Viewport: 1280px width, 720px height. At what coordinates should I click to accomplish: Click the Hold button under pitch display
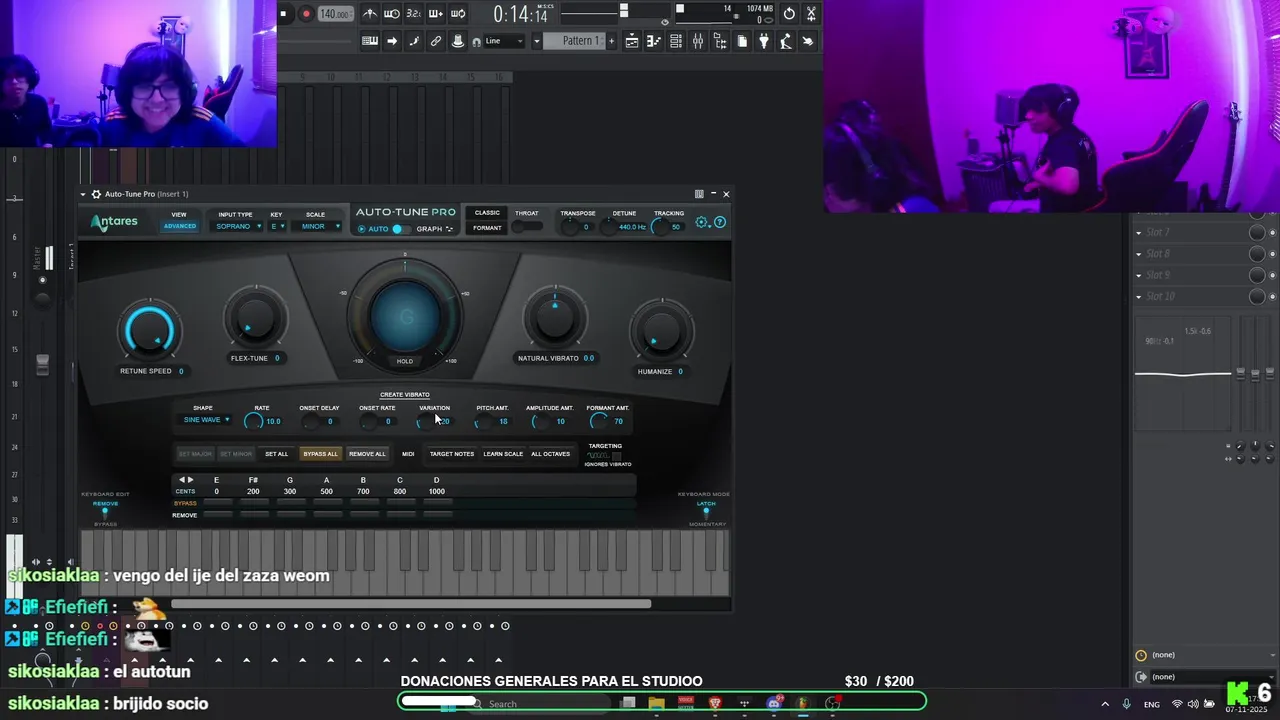pos(405,361)
